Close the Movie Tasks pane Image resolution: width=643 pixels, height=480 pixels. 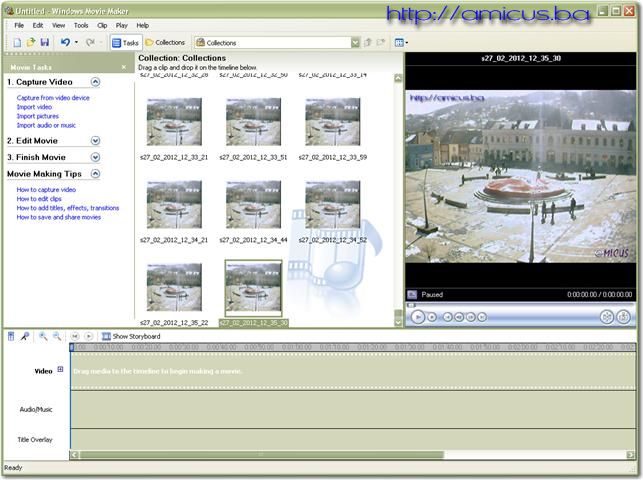coord(124,67)
